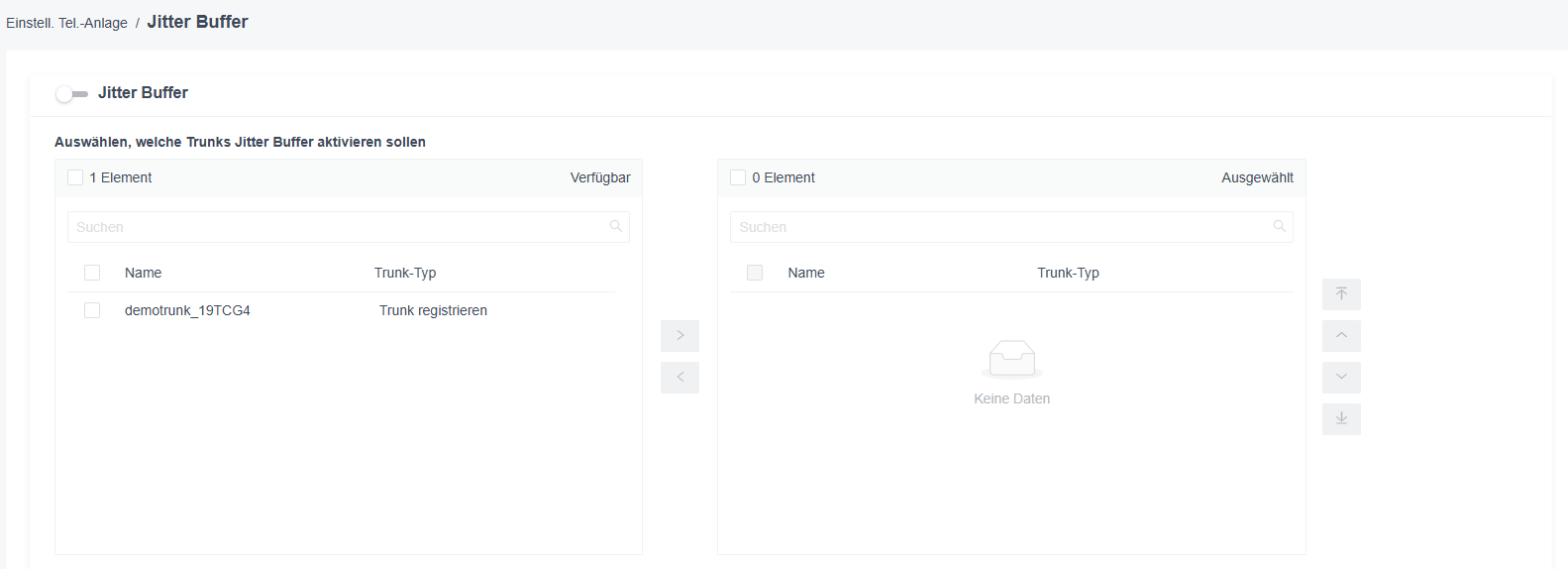The width and height of the screenshot is (1568, 569).
Task: Tick the header checkbox in Ausgewählt table
Action: (755, 273)
